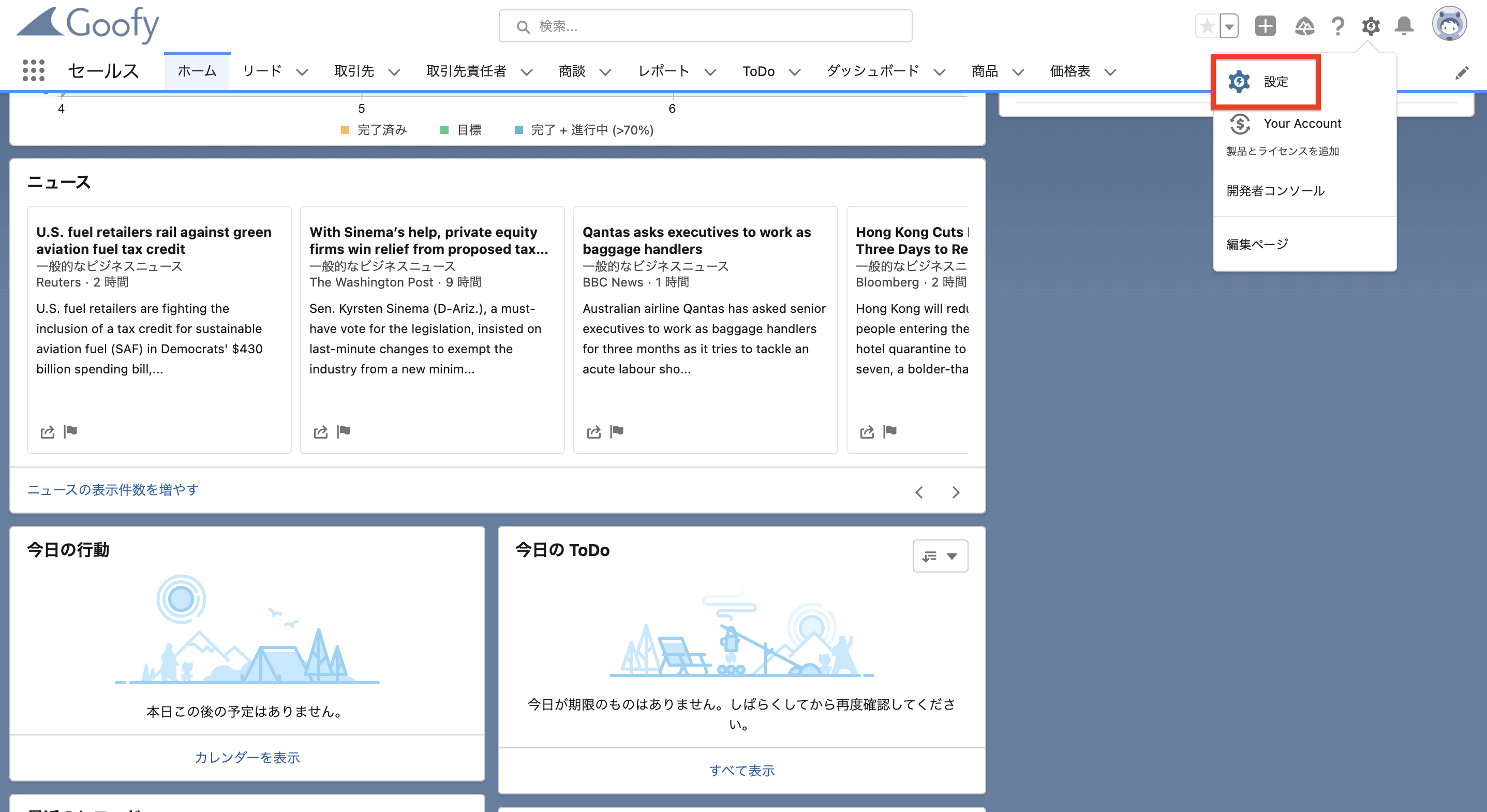The width and height of the screenshot is (1487, 812).
Task: Flag the U.S. fuel retailers article
Action: click(x=70, y=431)
